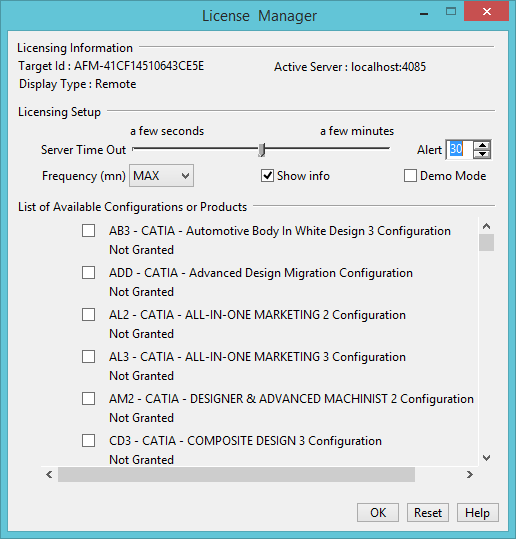The image size is (516, 539).
Task: Click the vertical scrollbar thumb
Action: click(x=486, y=242)
